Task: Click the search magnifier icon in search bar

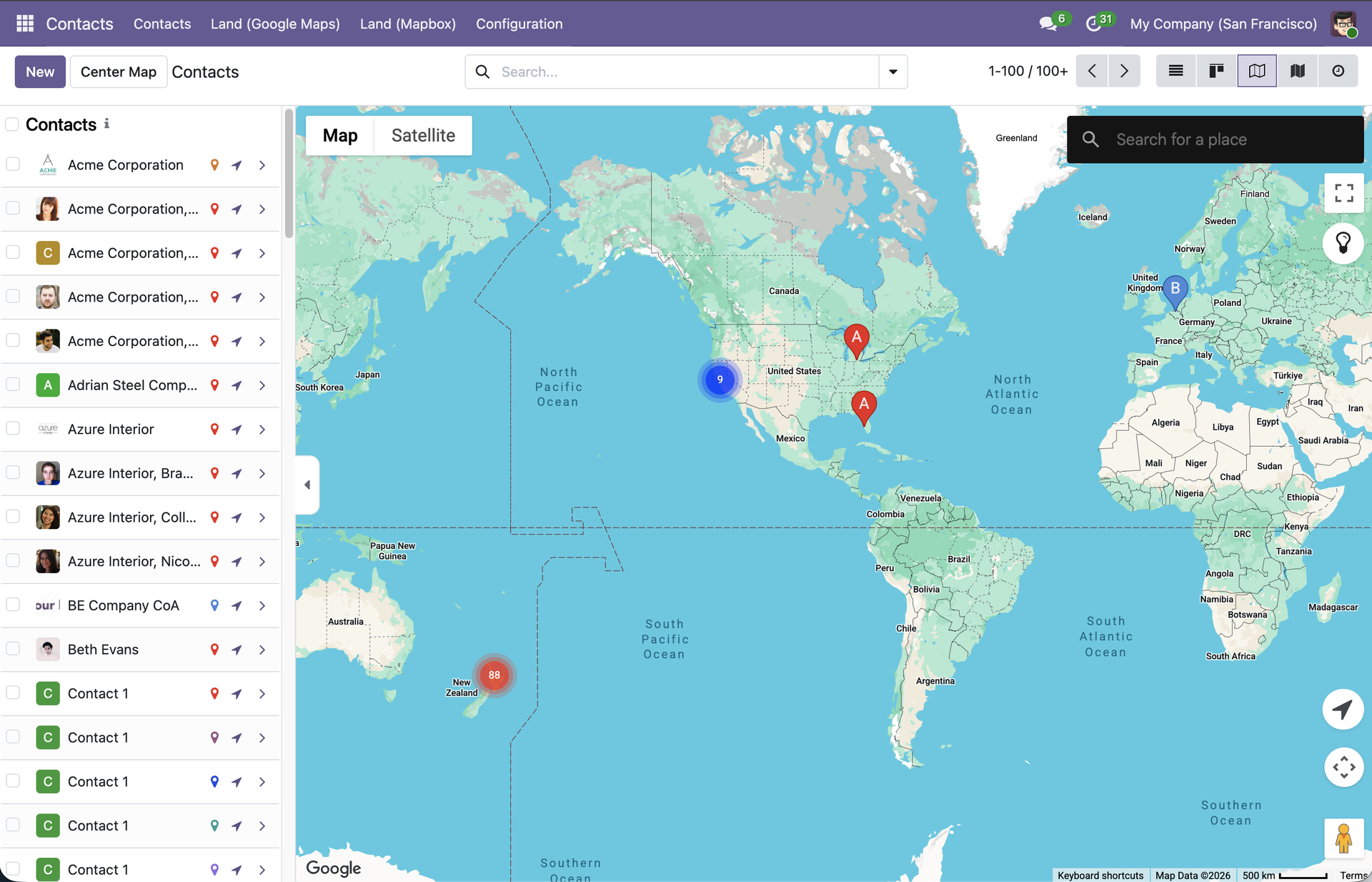Action: (482, 71)
